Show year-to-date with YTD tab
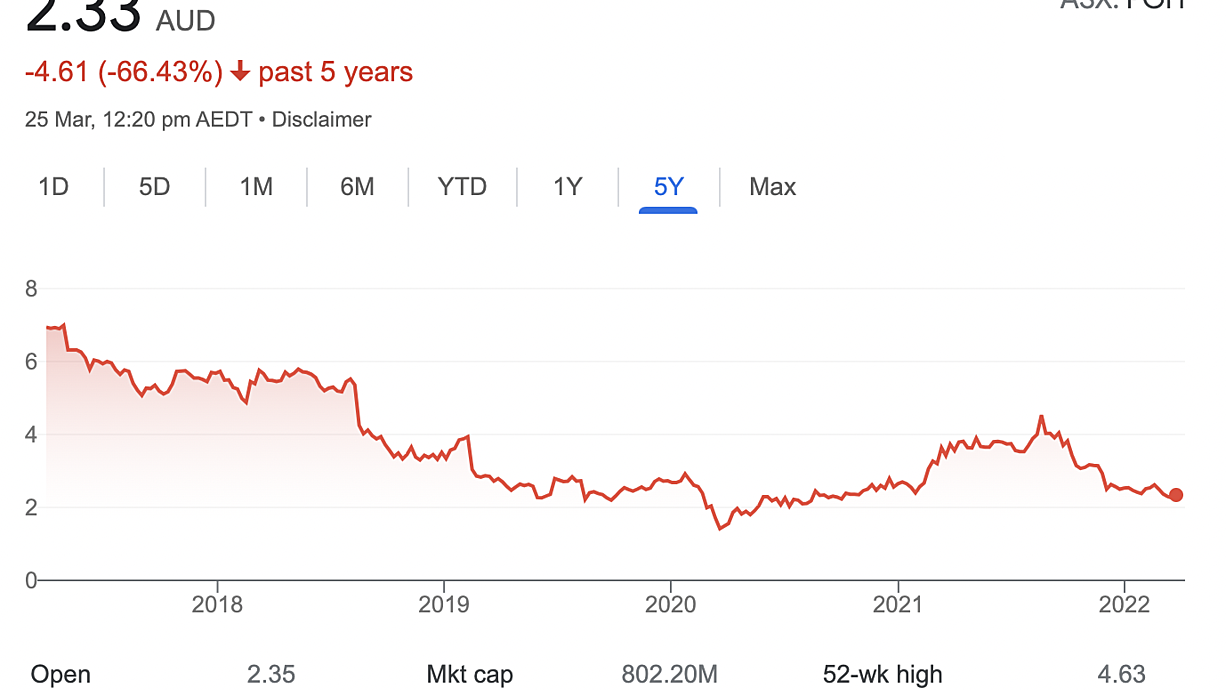This screenshot has height=690, width=1226. [x=462, y=187]
